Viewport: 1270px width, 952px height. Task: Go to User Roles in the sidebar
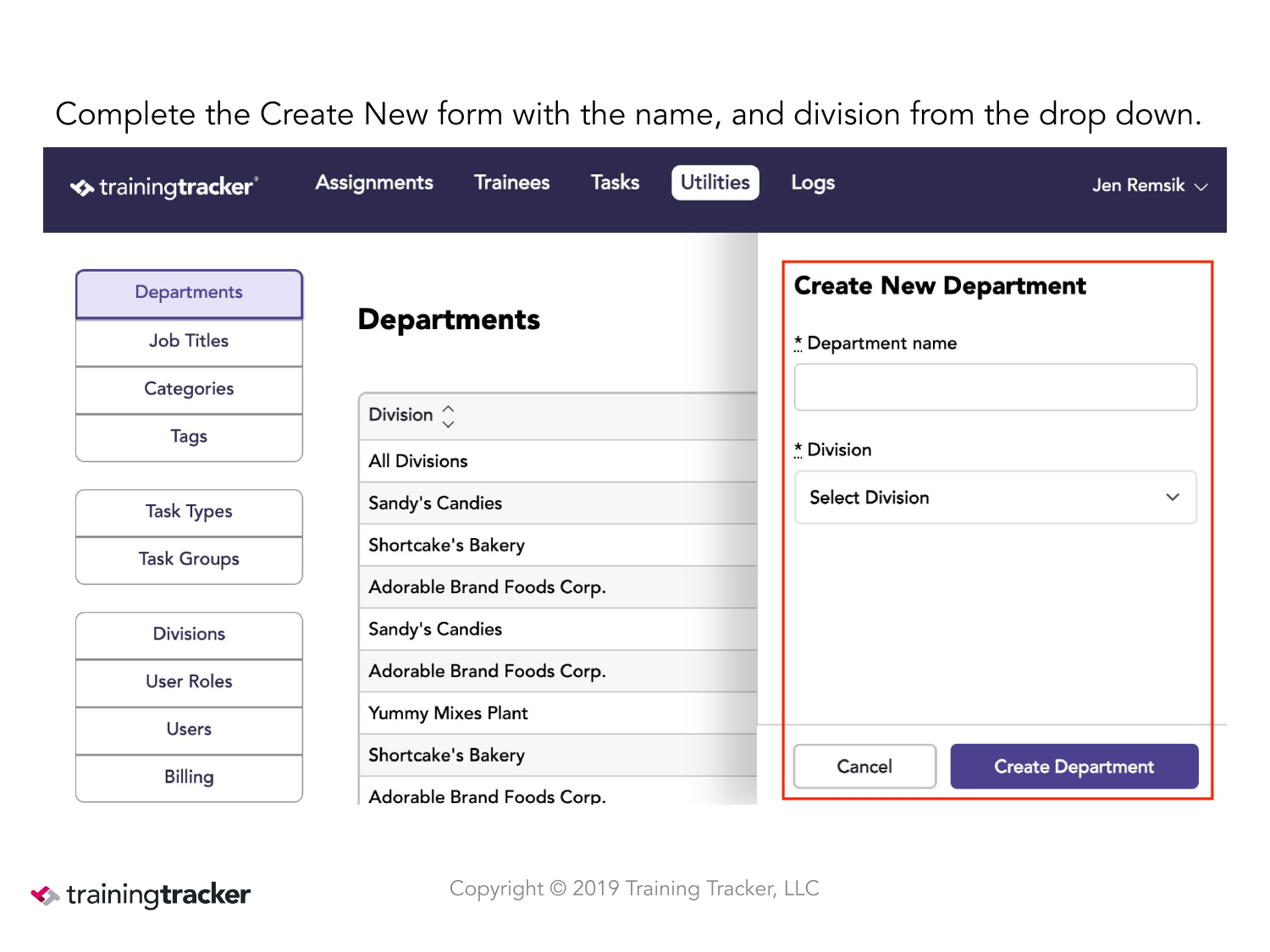(x=189, y=683)
